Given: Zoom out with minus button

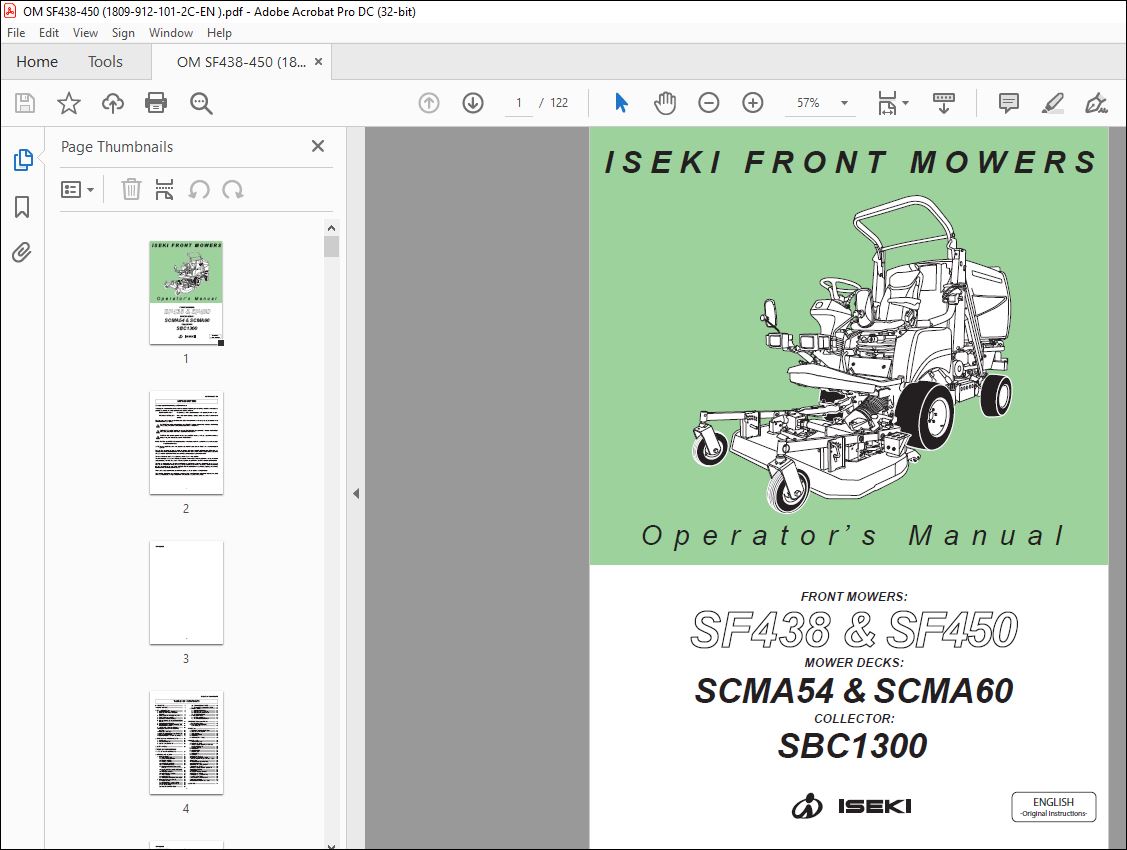Looking at the screenshot, I should tap(709, 103).
